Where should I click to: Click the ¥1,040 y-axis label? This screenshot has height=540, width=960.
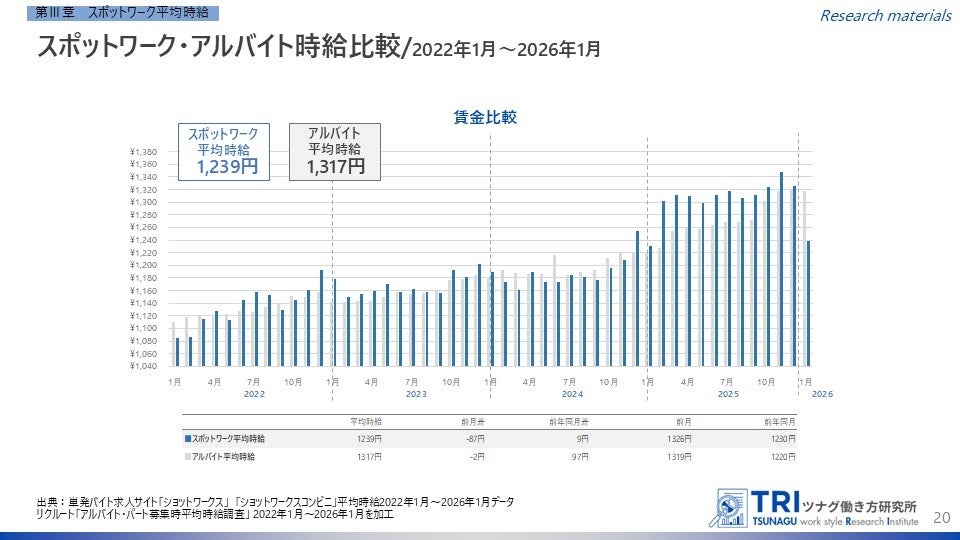[x=143, y=366]
